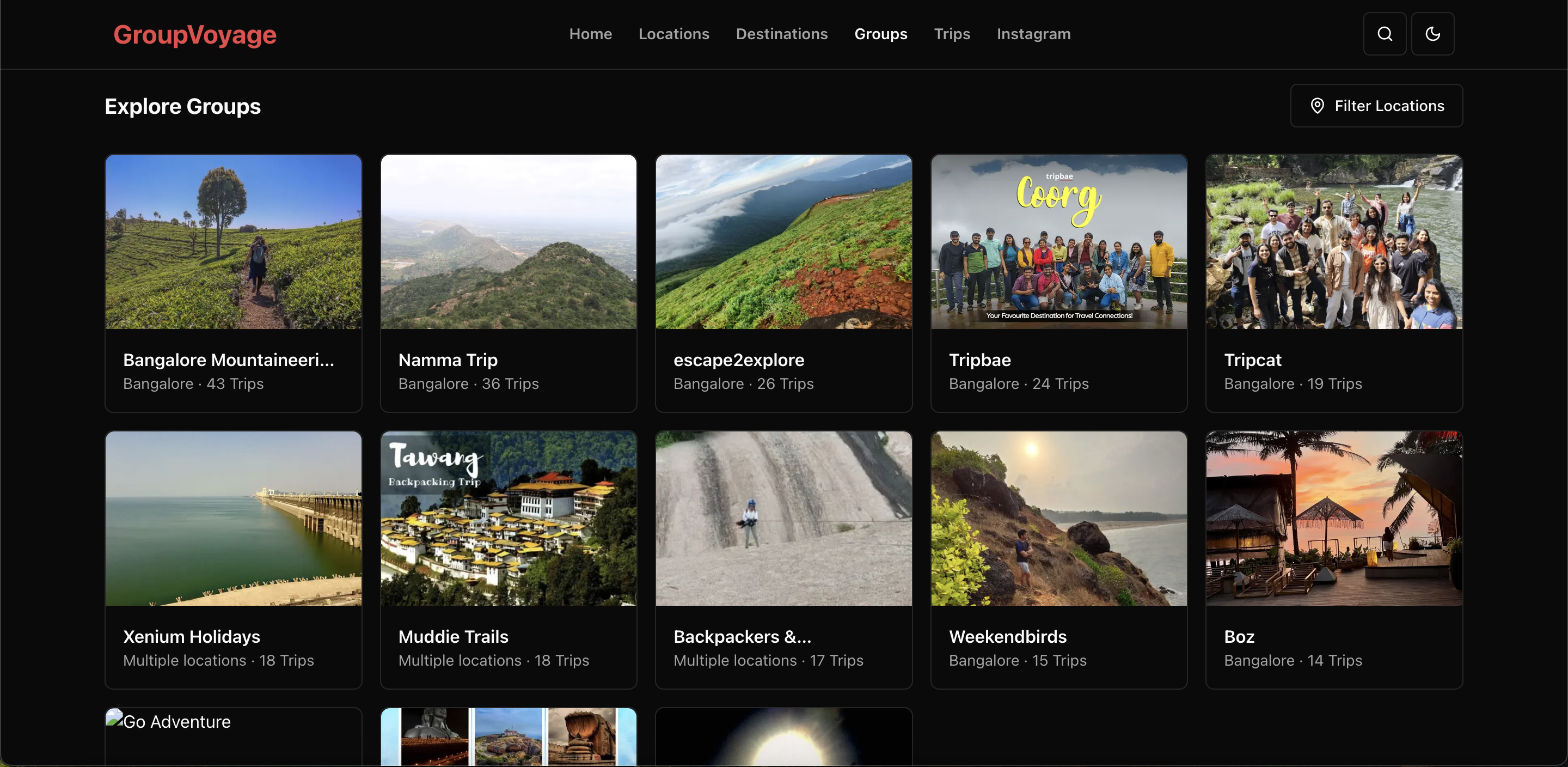
Task: Click the location pin icon in Filter Locations
Action: click(x=1317, y=106)
